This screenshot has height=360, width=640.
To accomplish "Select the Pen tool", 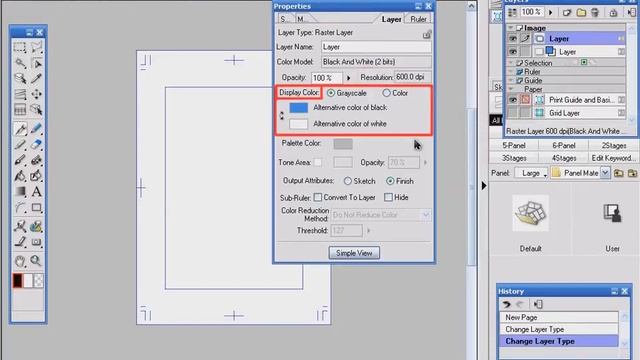I will click(x=20, y=129).
